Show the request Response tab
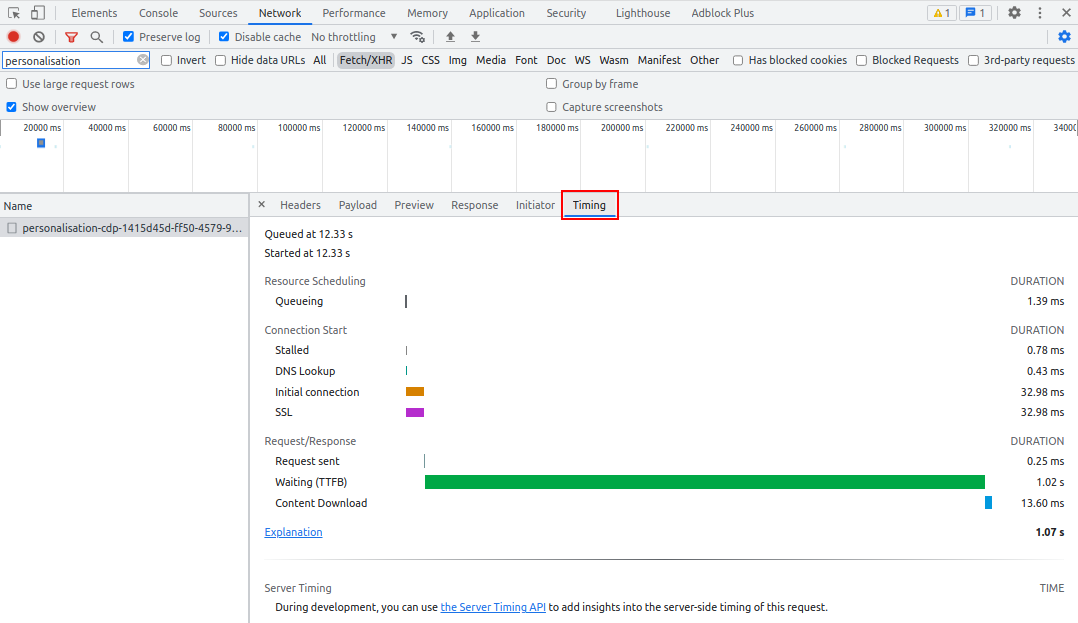Viewport: 1078px width, 623px height. click(x=474, y=205)
